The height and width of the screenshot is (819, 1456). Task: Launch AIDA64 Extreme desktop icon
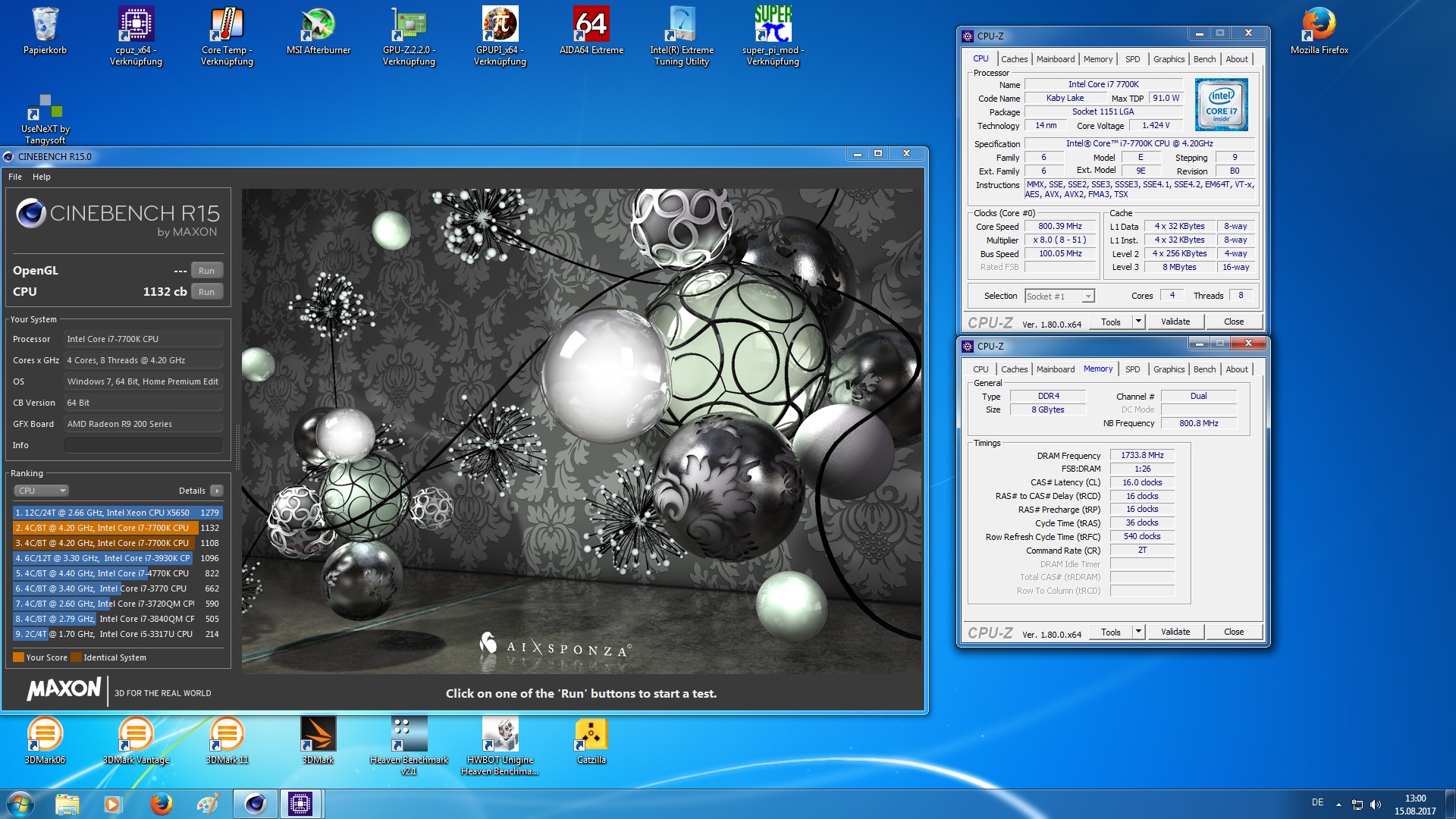(x=591, y=30)
